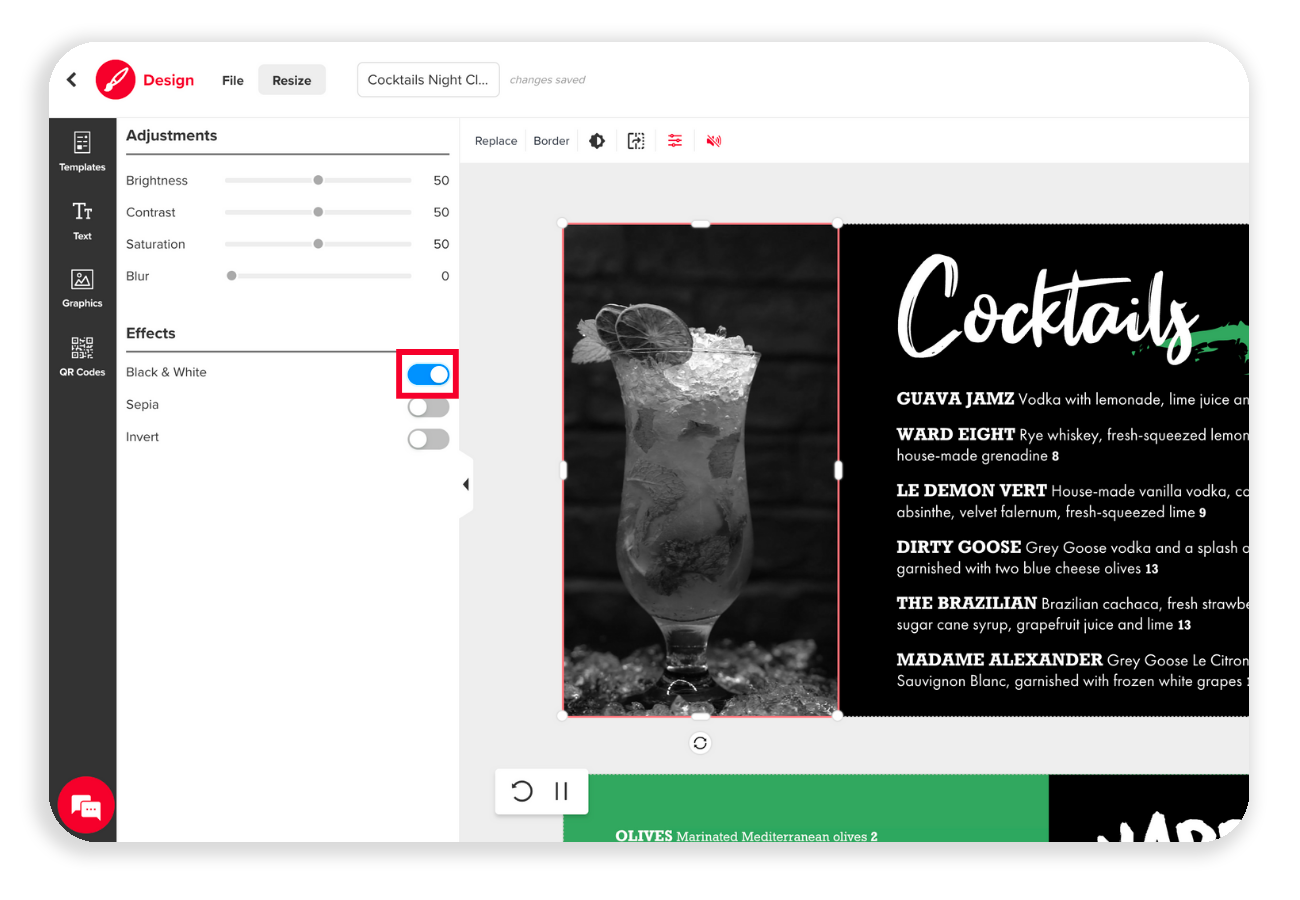Click the LE DEMON VERT menu text
This screenshot has height=900, width=1300.
point(1072,501)
